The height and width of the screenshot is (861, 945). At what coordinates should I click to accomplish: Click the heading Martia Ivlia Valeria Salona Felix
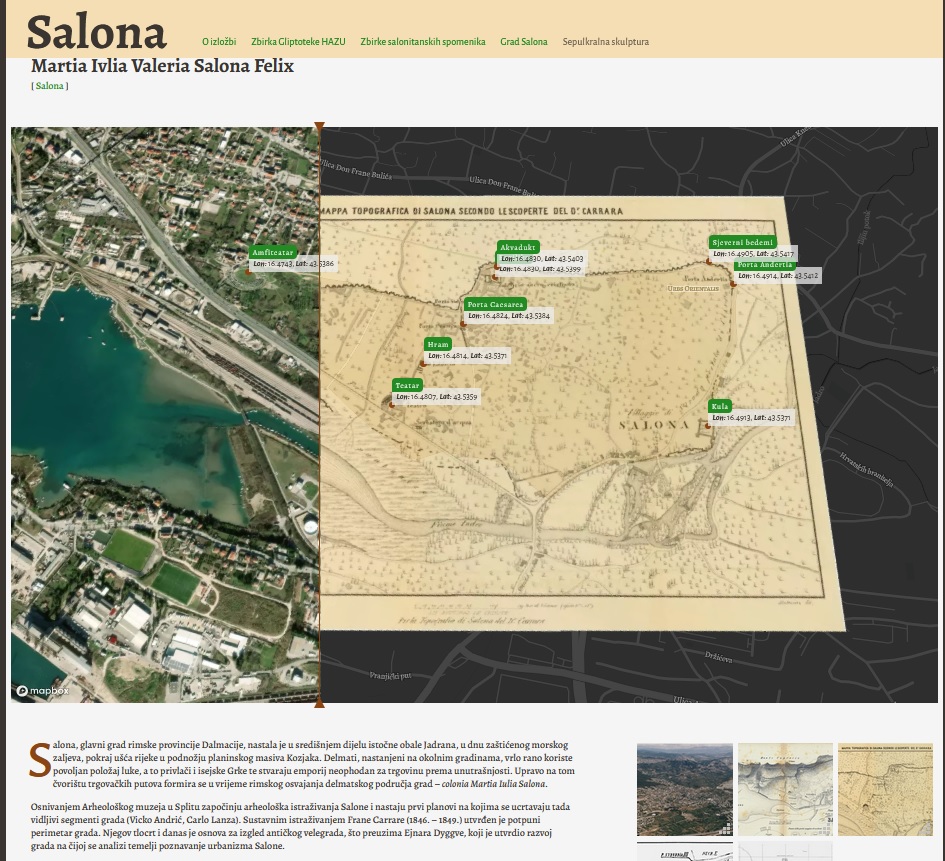162,66
